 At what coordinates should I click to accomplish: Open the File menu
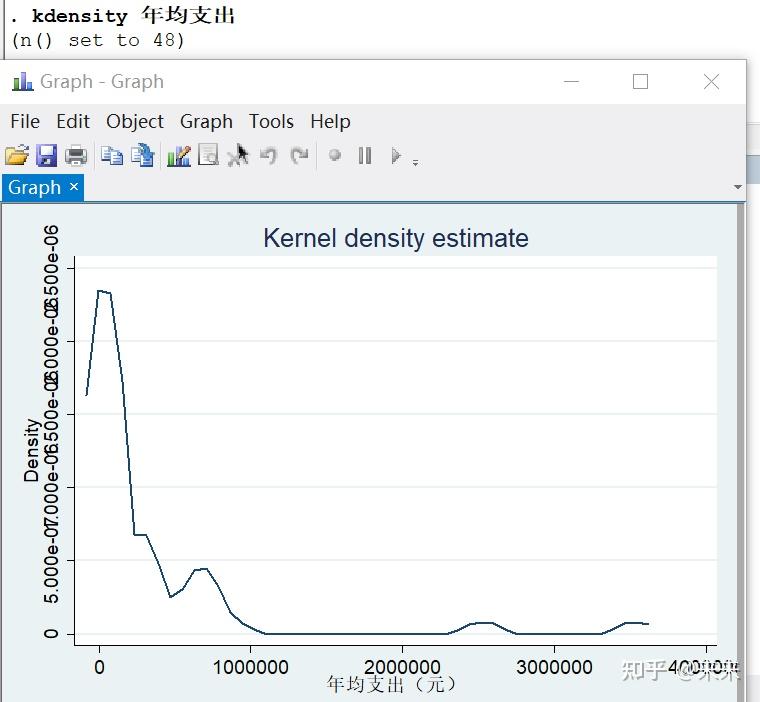pyautogui.click(x=25, y=121)
